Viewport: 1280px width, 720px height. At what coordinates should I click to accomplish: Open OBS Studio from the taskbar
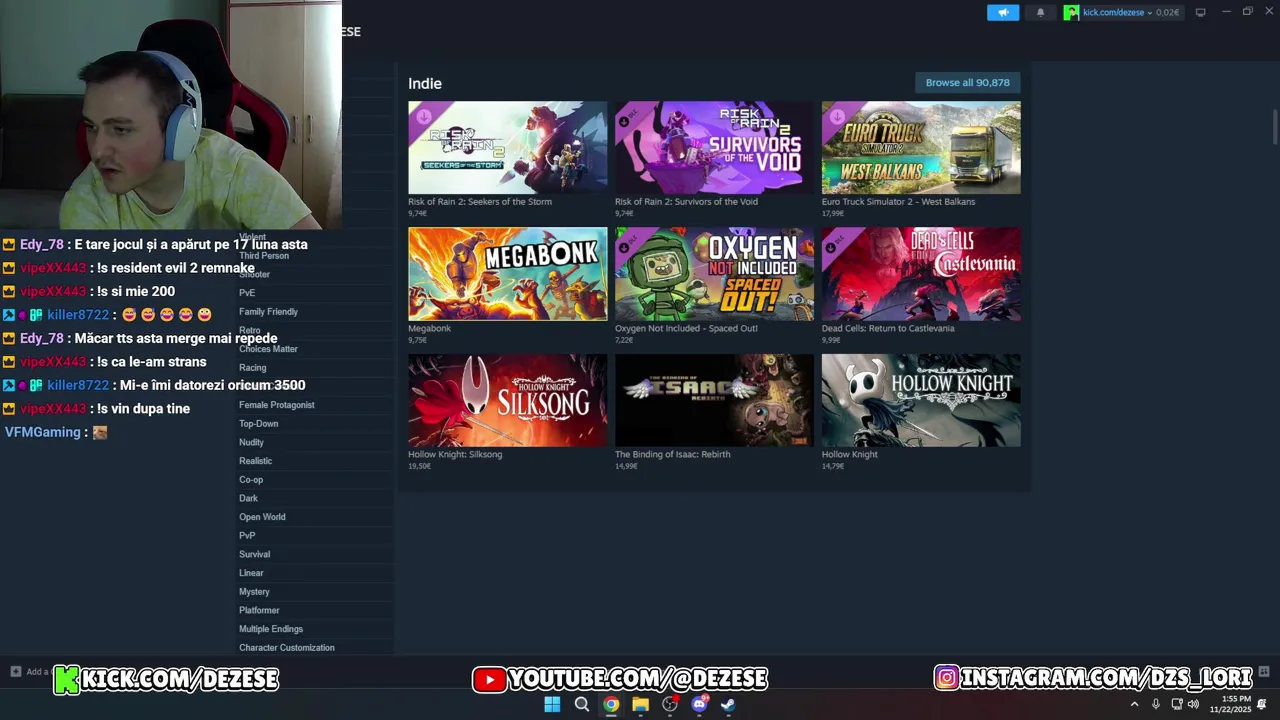coord(670,704)
